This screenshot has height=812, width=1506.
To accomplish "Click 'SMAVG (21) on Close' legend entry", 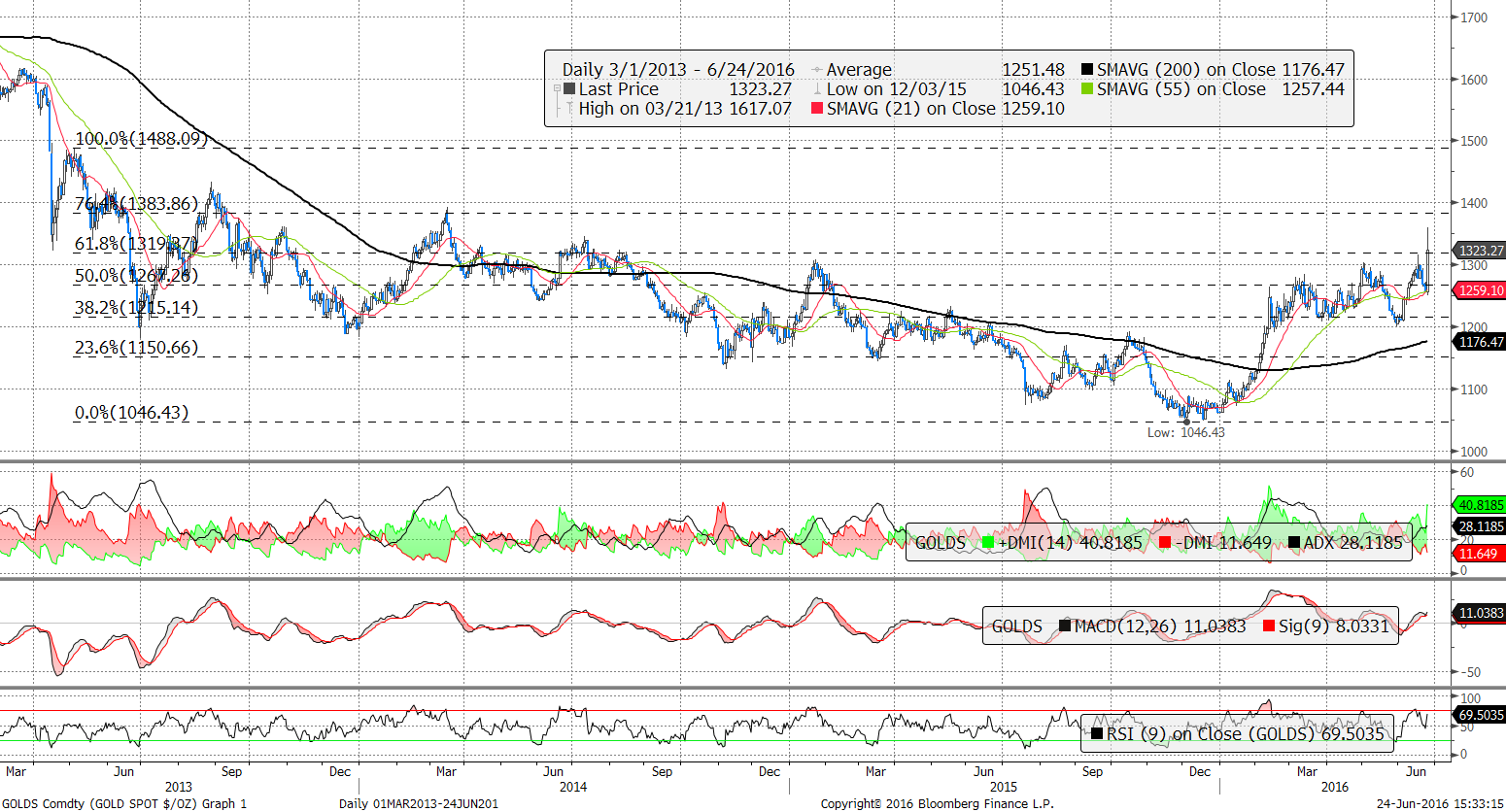I will (x=911, y=109).
